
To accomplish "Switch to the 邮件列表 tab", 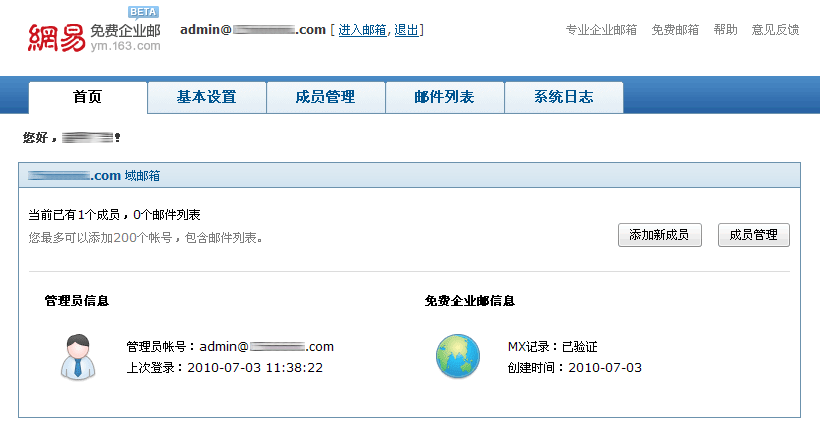I will click(x=444, y=97).
